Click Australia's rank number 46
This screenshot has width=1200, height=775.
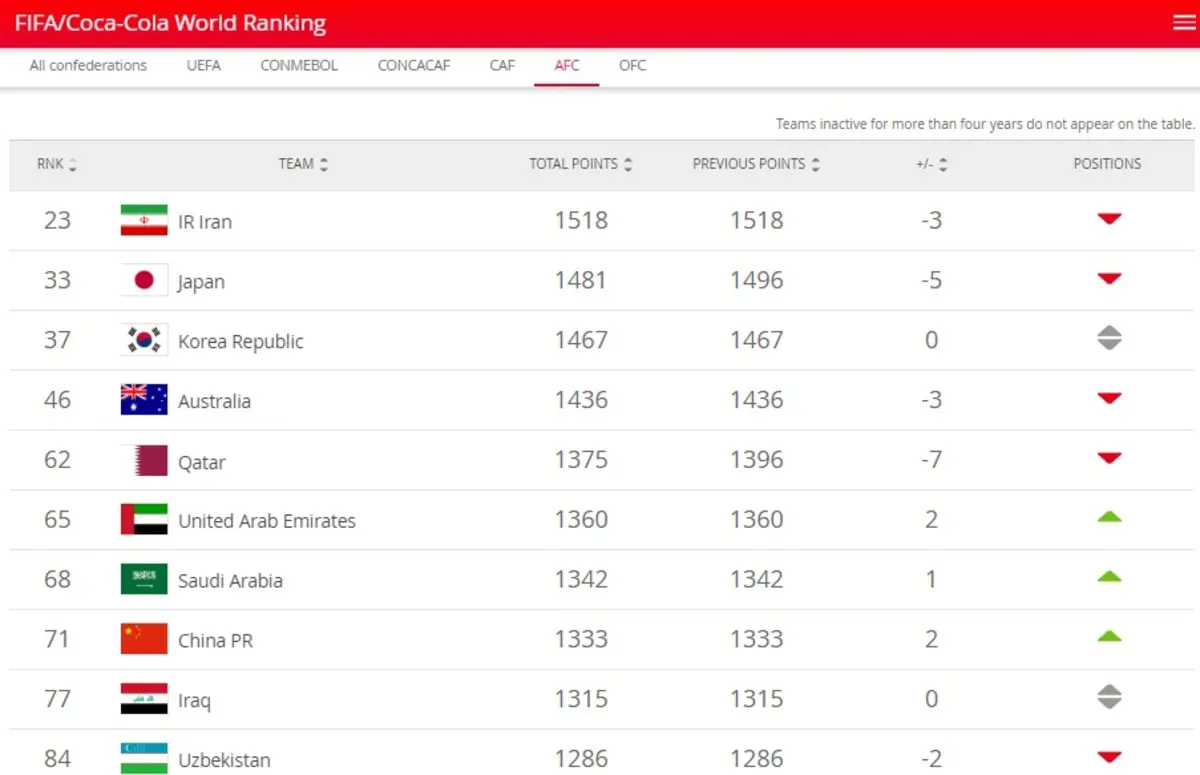57,400
